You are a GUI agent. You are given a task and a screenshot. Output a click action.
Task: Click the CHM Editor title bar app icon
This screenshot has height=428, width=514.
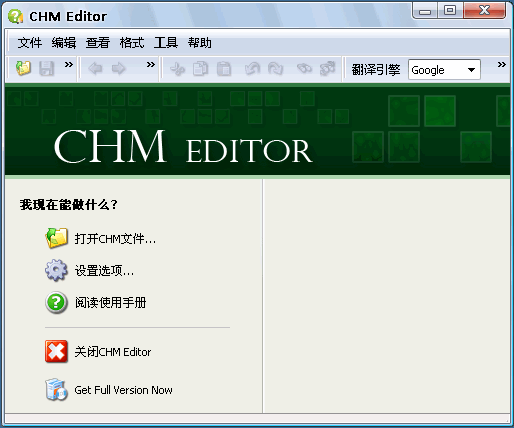(x=15, y=16)
